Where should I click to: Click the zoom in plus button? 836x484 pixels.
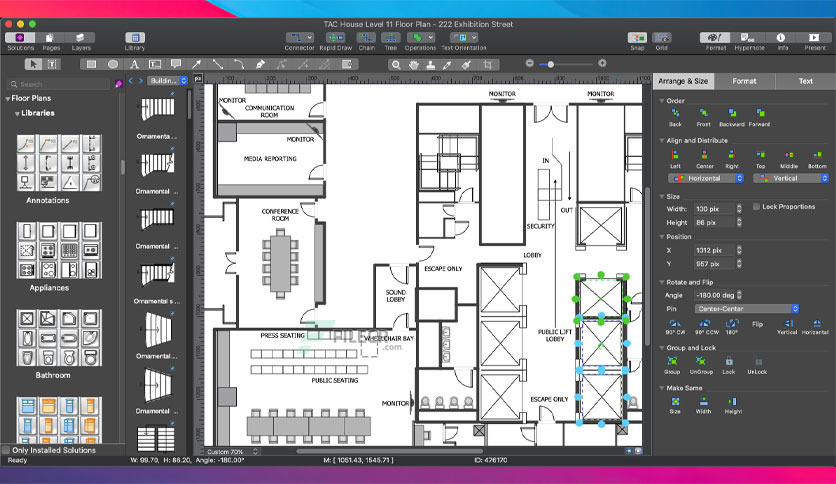click(602, 63)
